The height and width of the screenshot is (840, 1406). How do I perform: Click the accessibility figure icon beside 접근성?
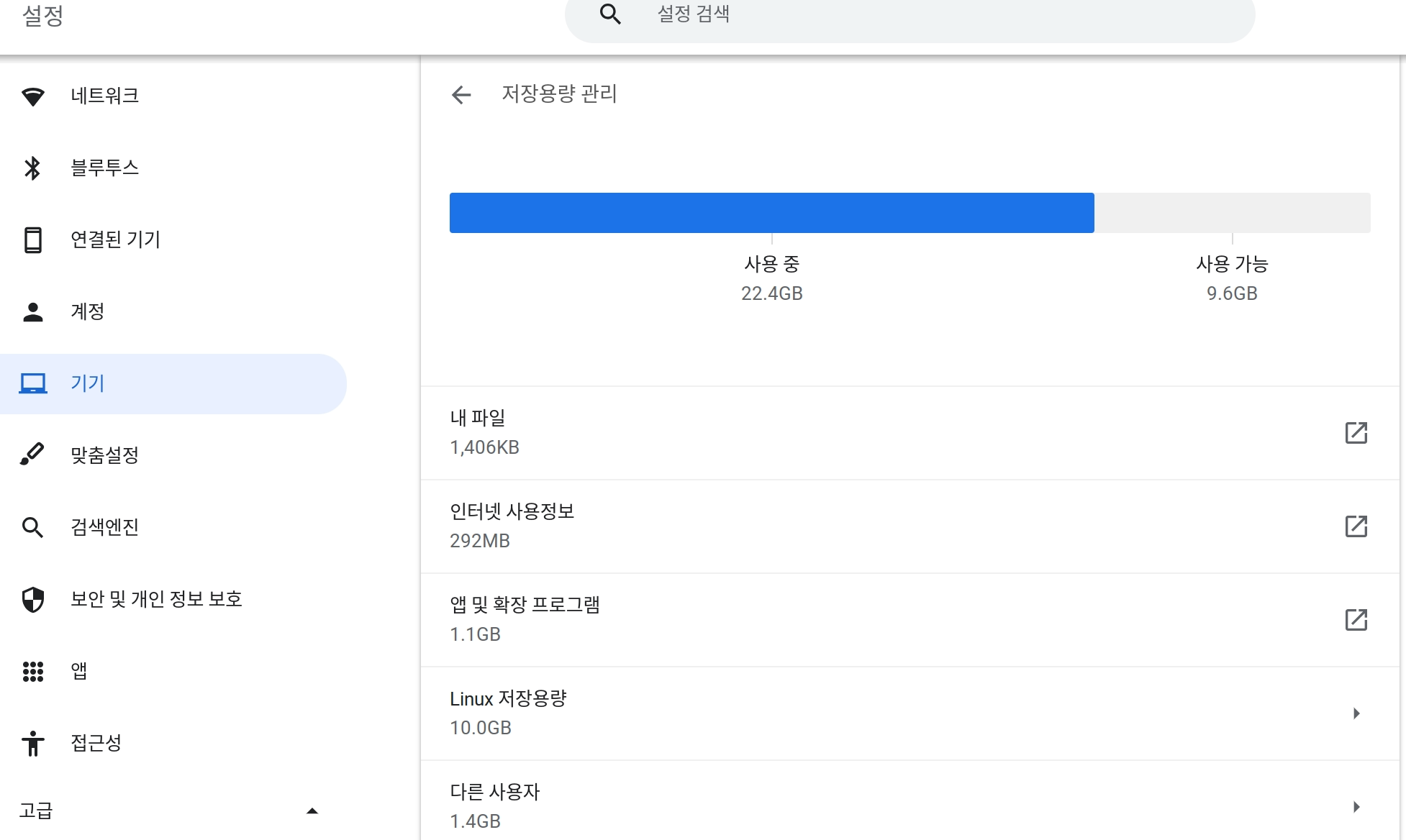33,743
